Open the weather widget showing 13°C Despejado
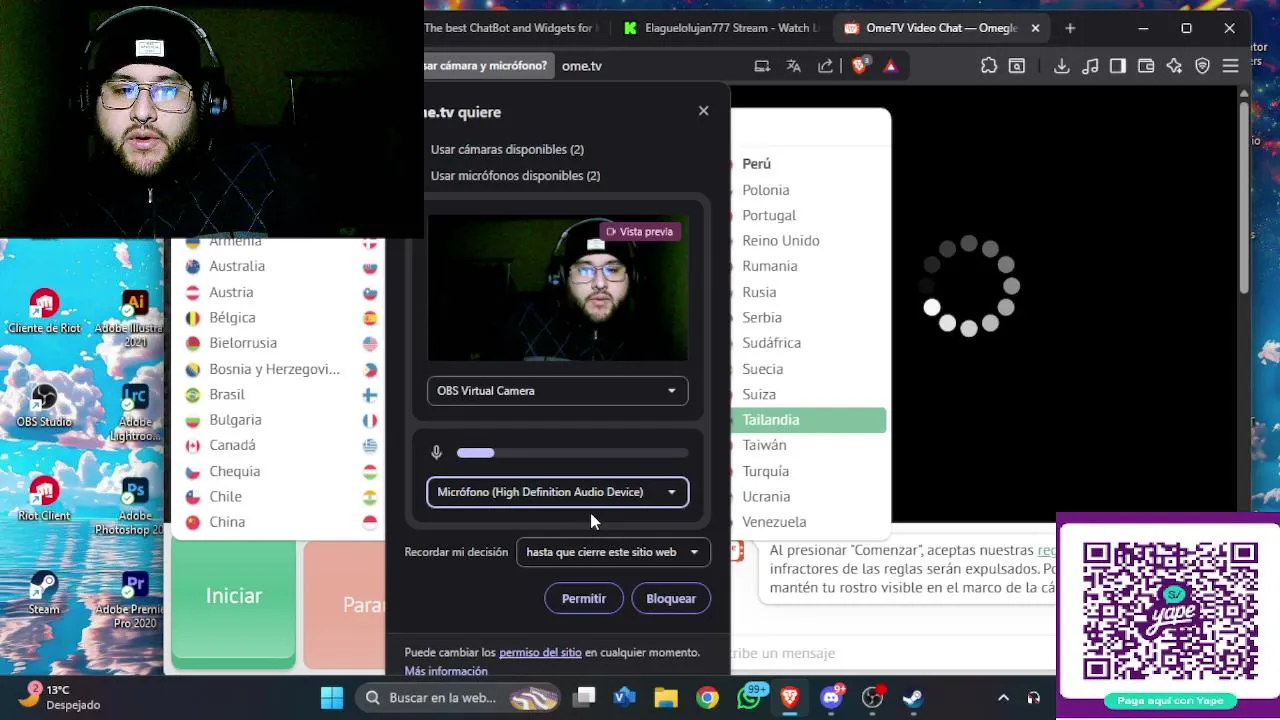Viewport: 1280px width, 720px height. point(60,697)
